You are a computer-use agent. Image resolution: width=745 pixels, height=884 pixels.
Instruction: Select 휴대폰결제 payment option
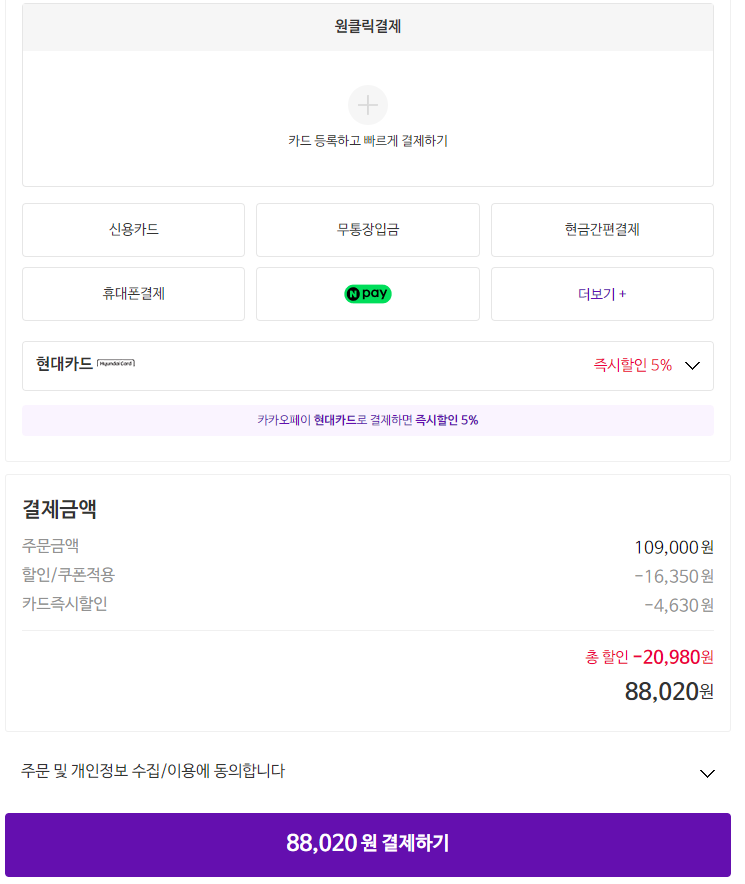tap(133, 294)
